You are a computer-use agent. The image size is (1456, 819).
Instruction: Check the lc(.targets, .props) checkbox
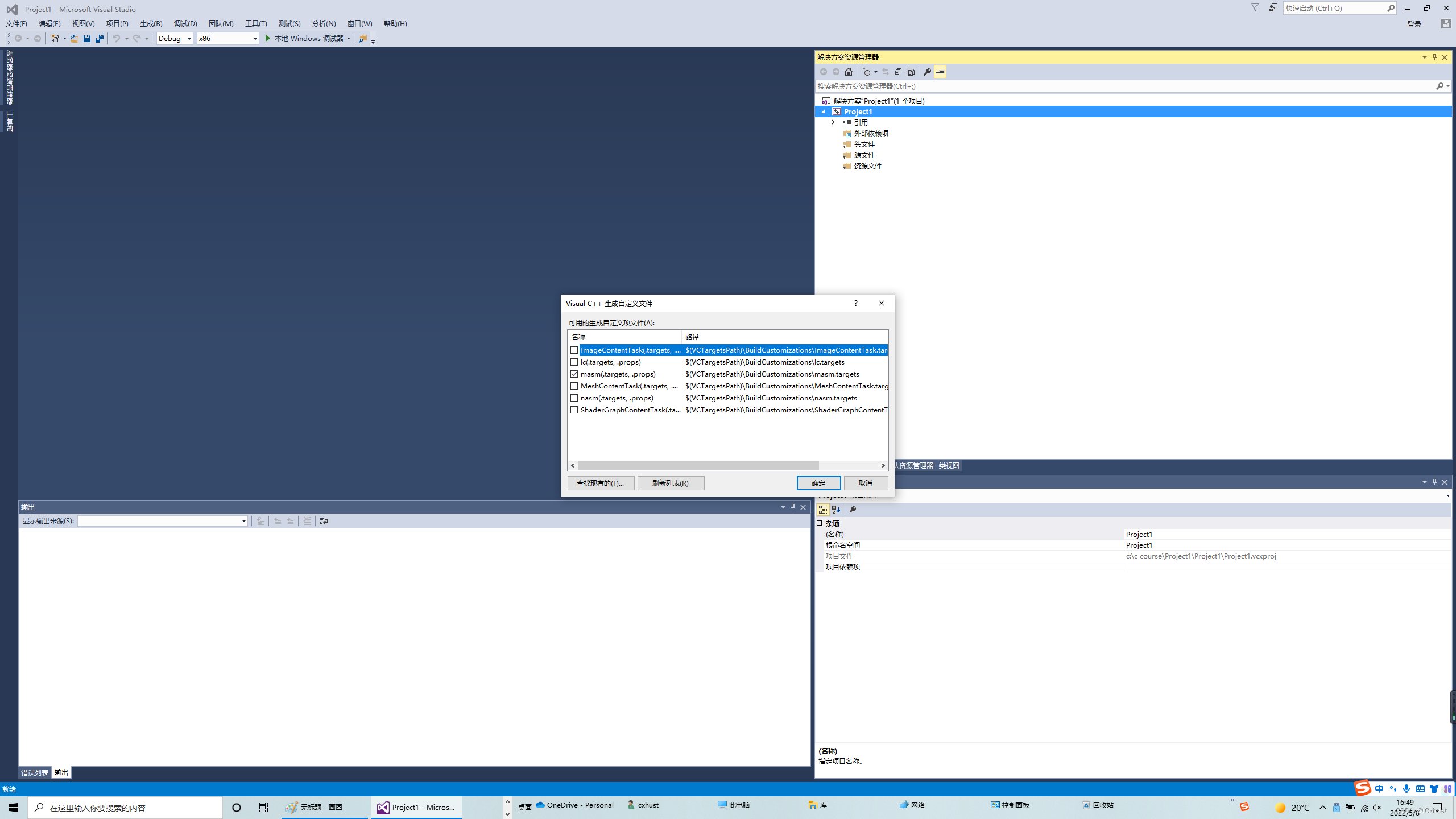pyautogui.click(x=574, y=362)
